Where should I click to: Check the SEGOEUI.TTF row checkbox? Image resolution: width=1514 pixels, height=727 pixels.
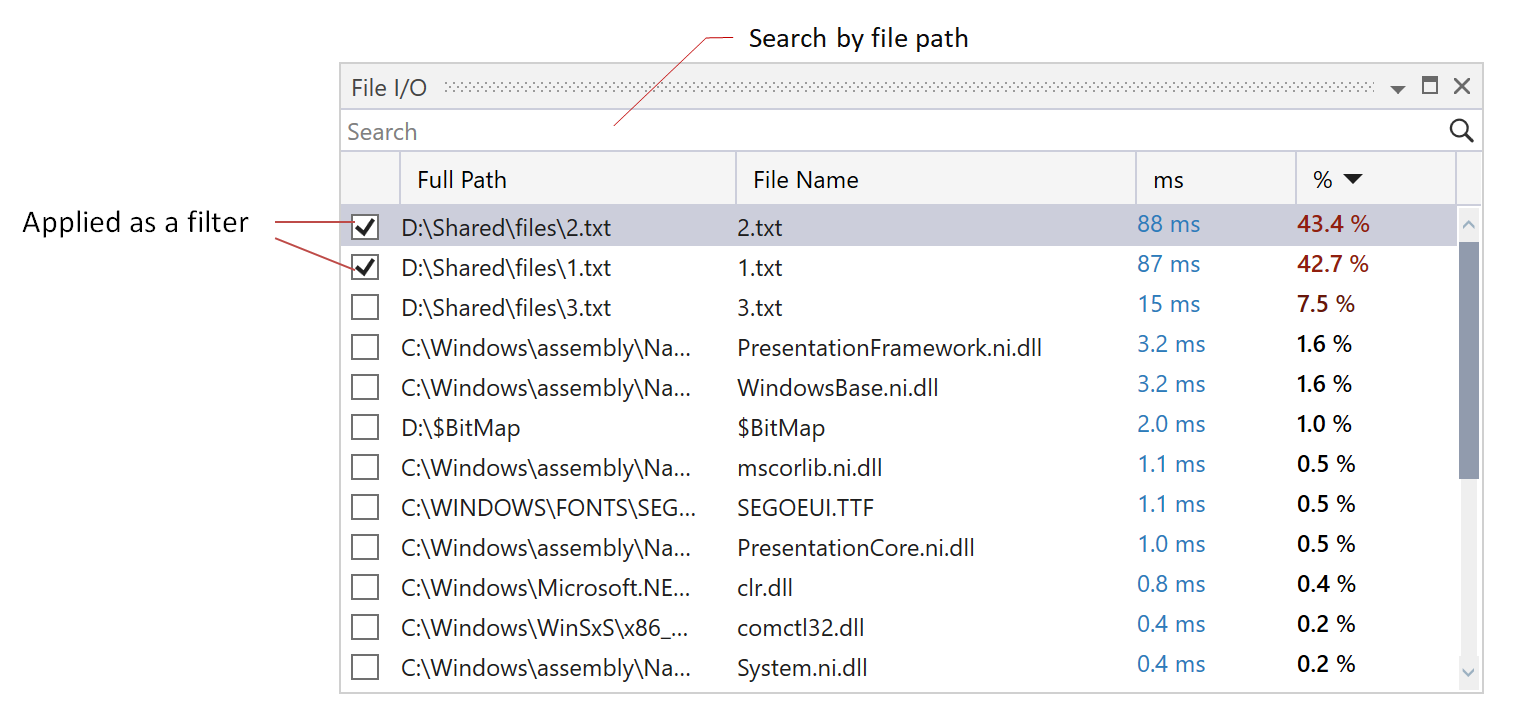(364, 507)
